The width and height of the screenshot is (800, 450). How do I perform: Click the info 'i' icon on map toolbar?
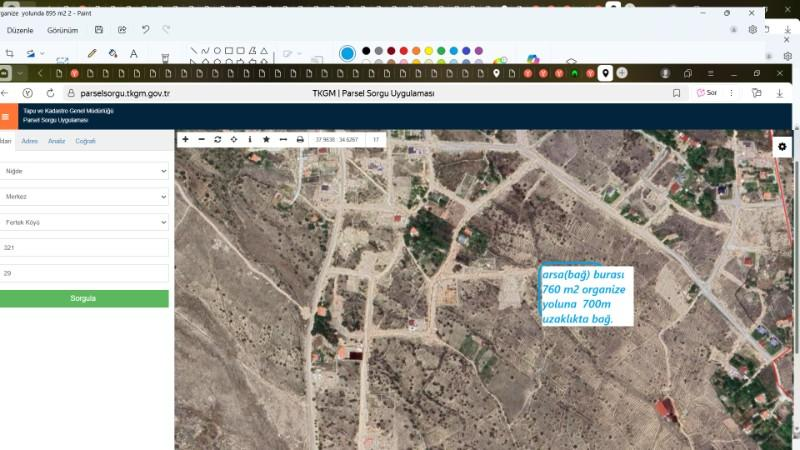tap(250, 139)
